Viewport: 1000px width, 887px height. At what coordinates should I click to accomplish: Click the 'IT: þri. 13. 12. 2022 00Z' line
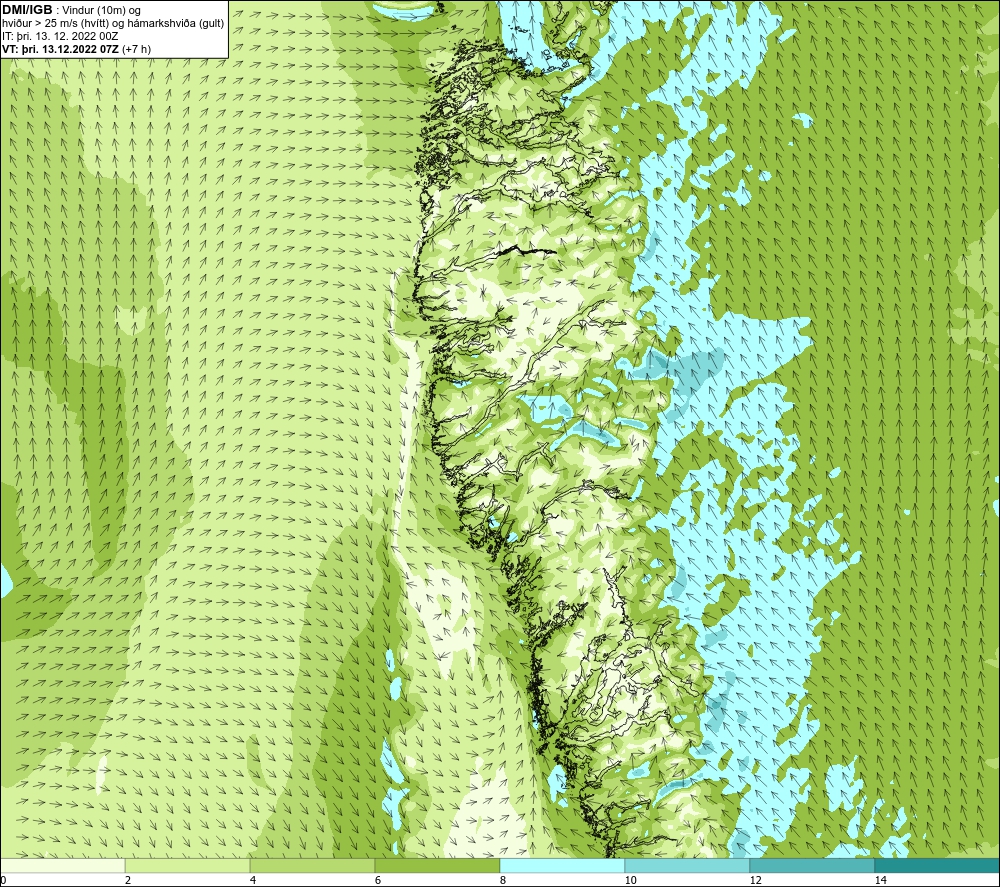(x=60, y=36)
